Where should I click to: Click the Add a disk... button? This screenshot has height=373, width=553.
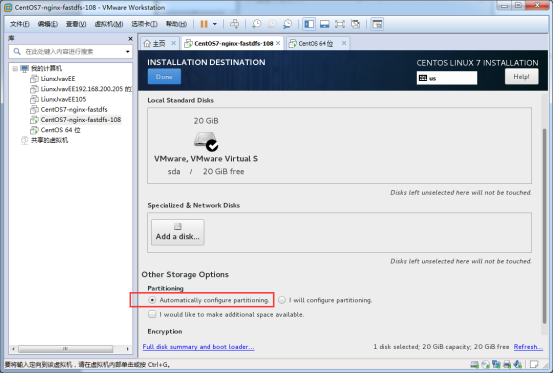coord(178,232)
